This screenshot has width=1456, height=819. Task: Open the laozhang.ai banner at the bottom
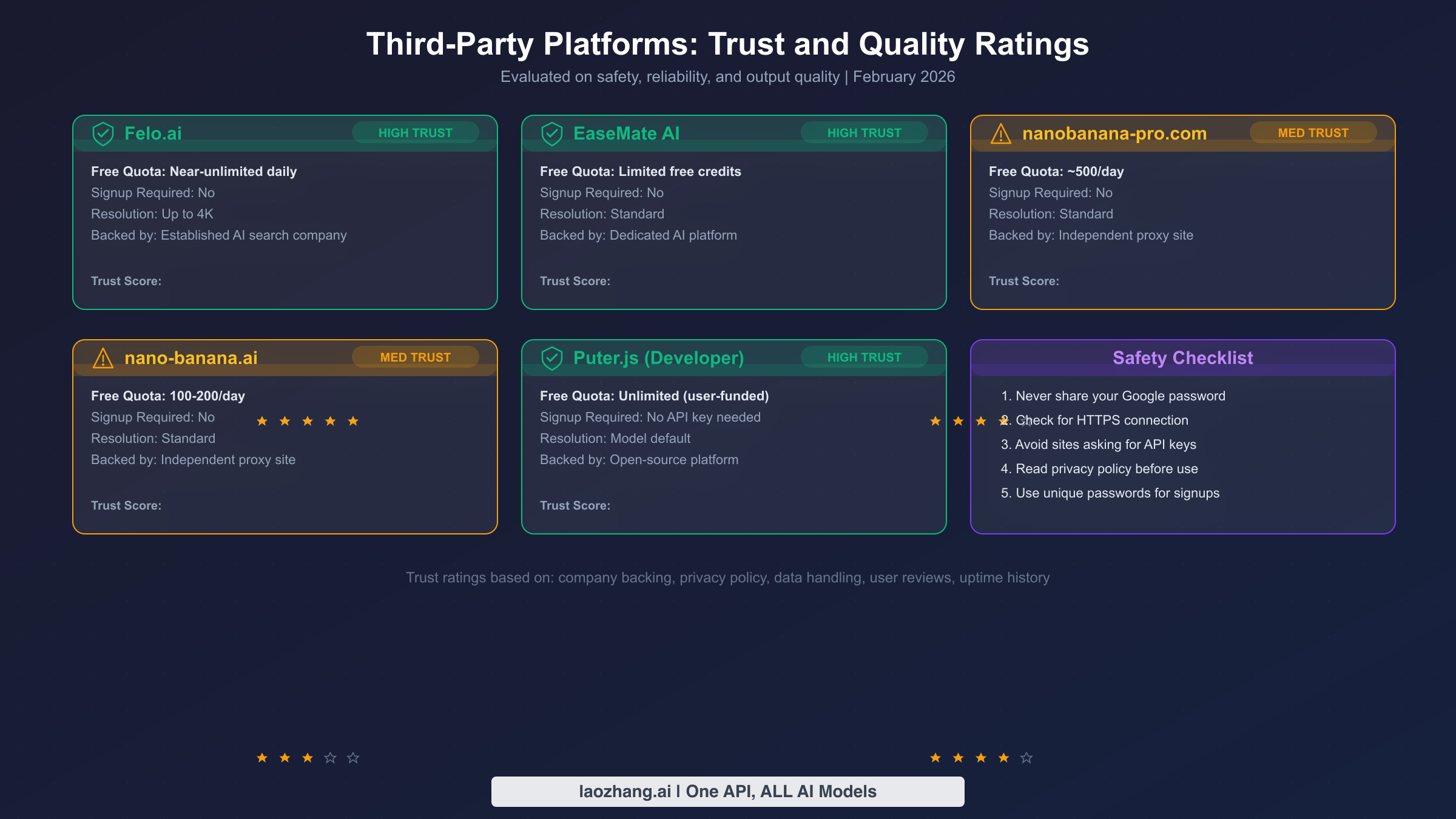point(727,791)
